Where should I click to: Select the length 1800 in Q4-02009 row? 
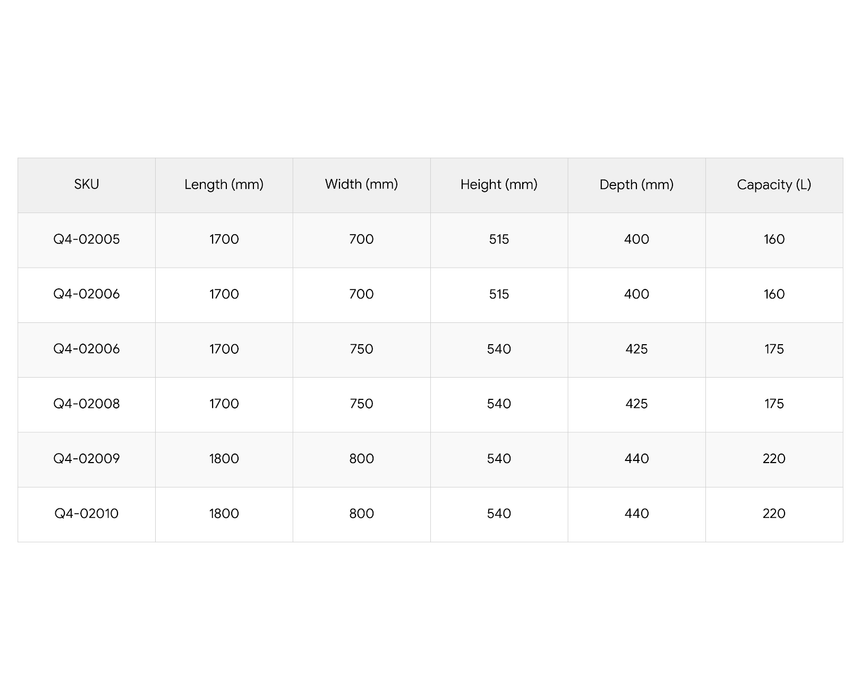click(x=224, y=459)
